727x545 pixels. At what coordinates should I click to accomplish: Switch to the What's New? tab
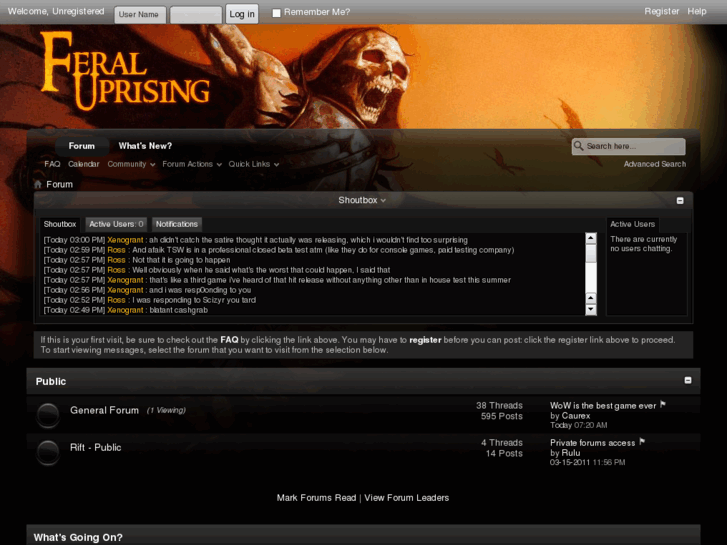pyautogui.click(x=145, y=146)
